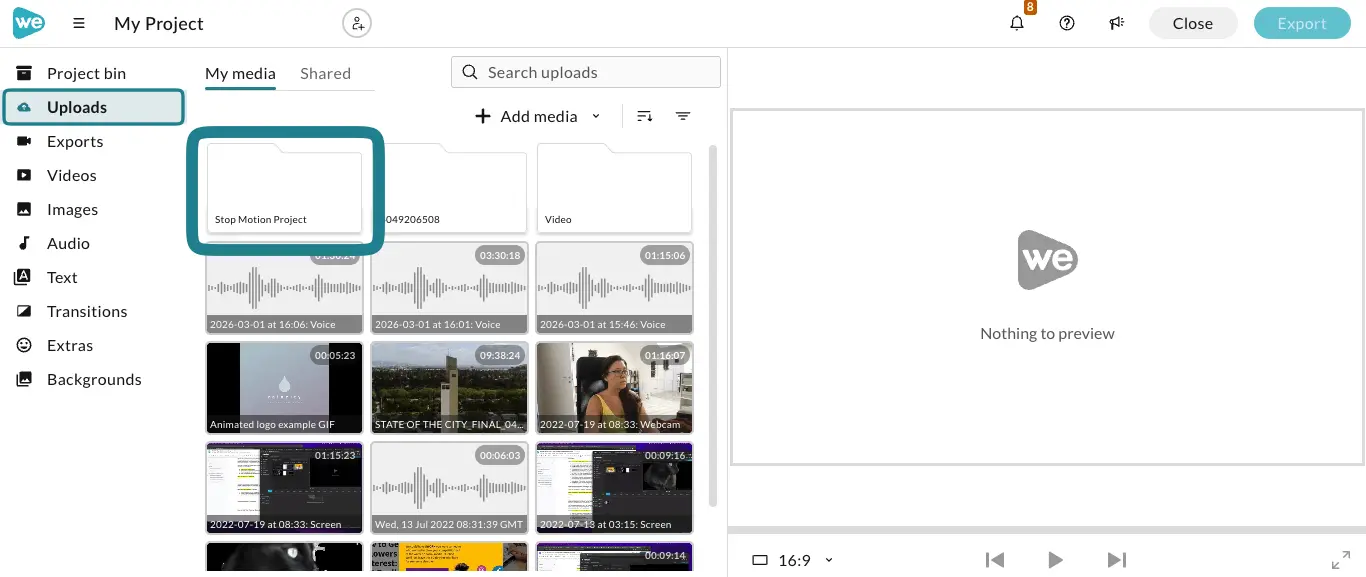
Task: Open the 16:9 aspect ratio dropdown
Action: coord(793,560)
